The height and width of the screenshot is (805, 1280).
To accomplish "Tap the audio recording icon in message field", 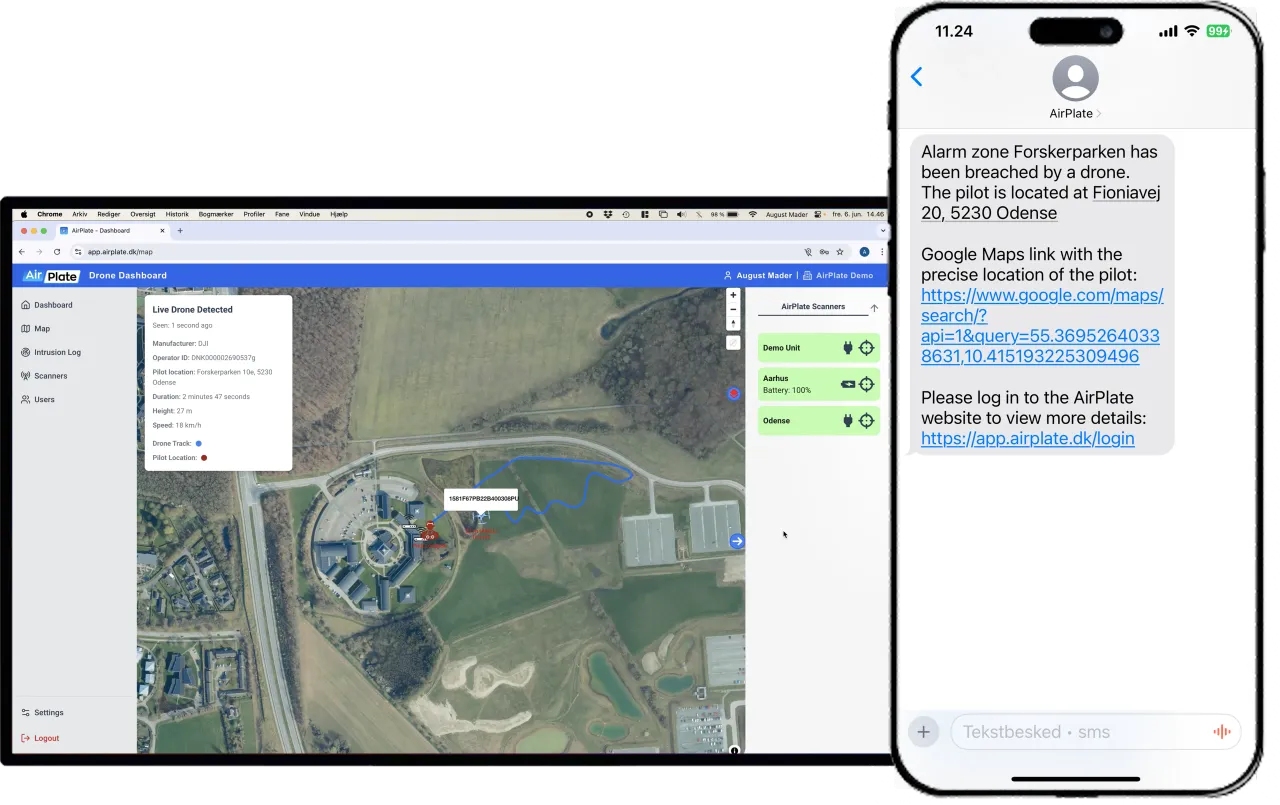I will pos(1221,732).
